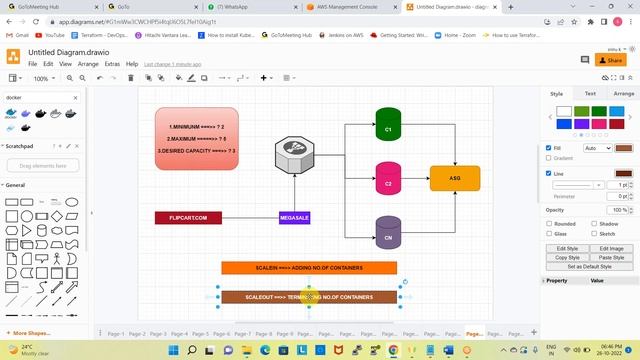Bring selected shape to front
The width and height of the screenshot is (640, 360).
tap(149, 78)
